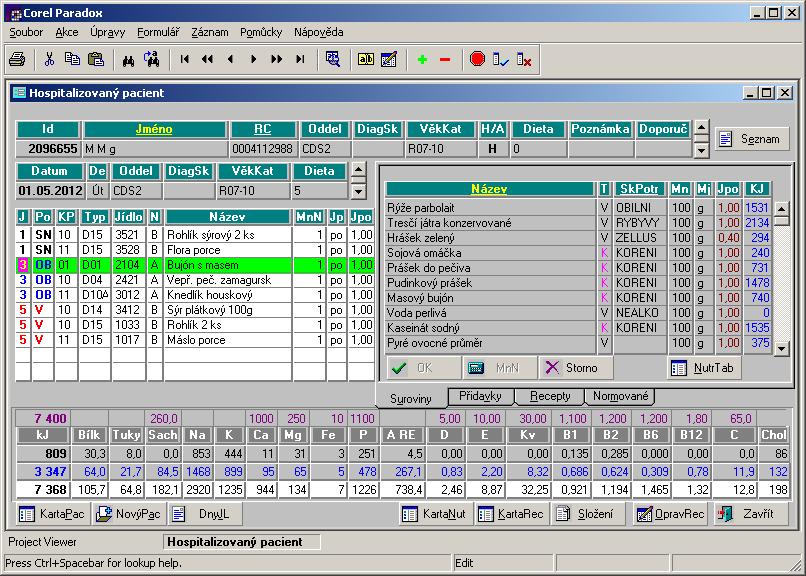Image resolution: width=806 pixels, height=576 pixels.
Task: Click the post record checkmark icon
Action: click(x=500, y=60)
